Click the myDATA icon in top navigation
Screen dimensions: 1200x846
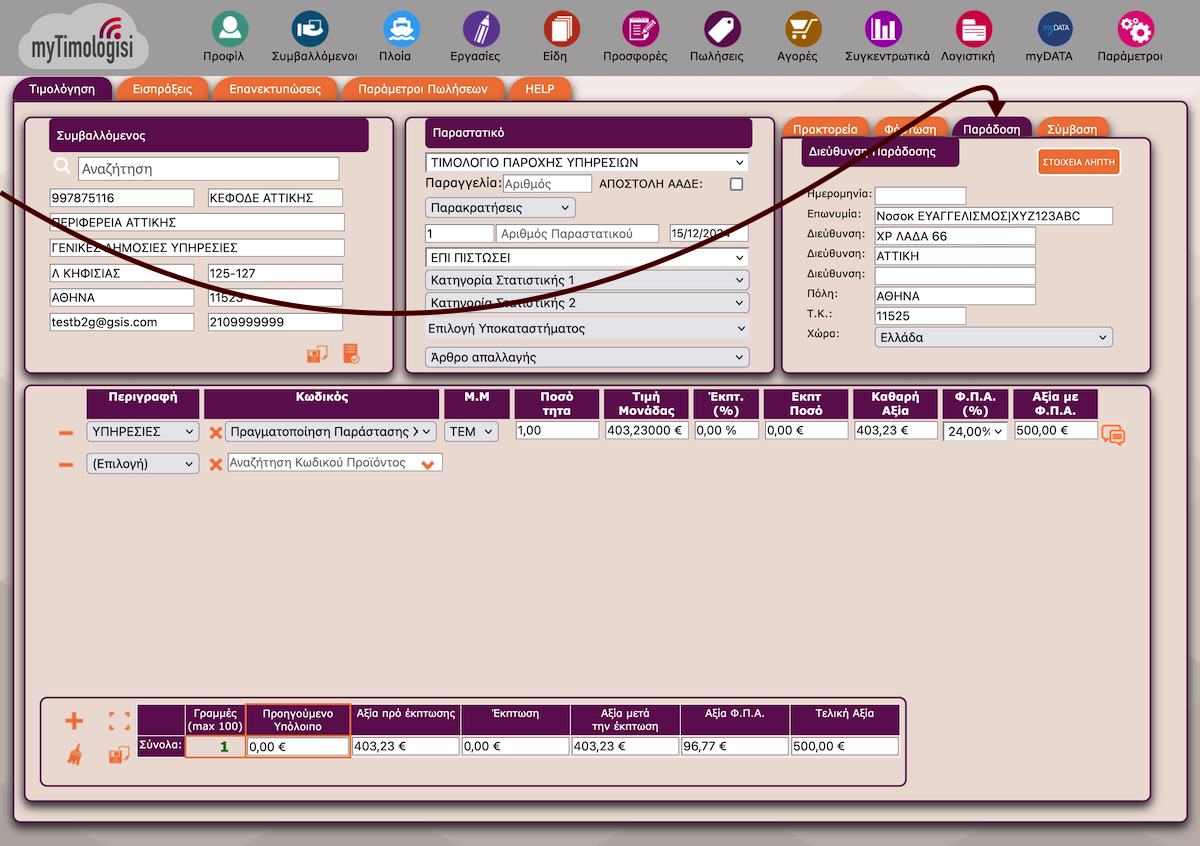click(1049, 30)
